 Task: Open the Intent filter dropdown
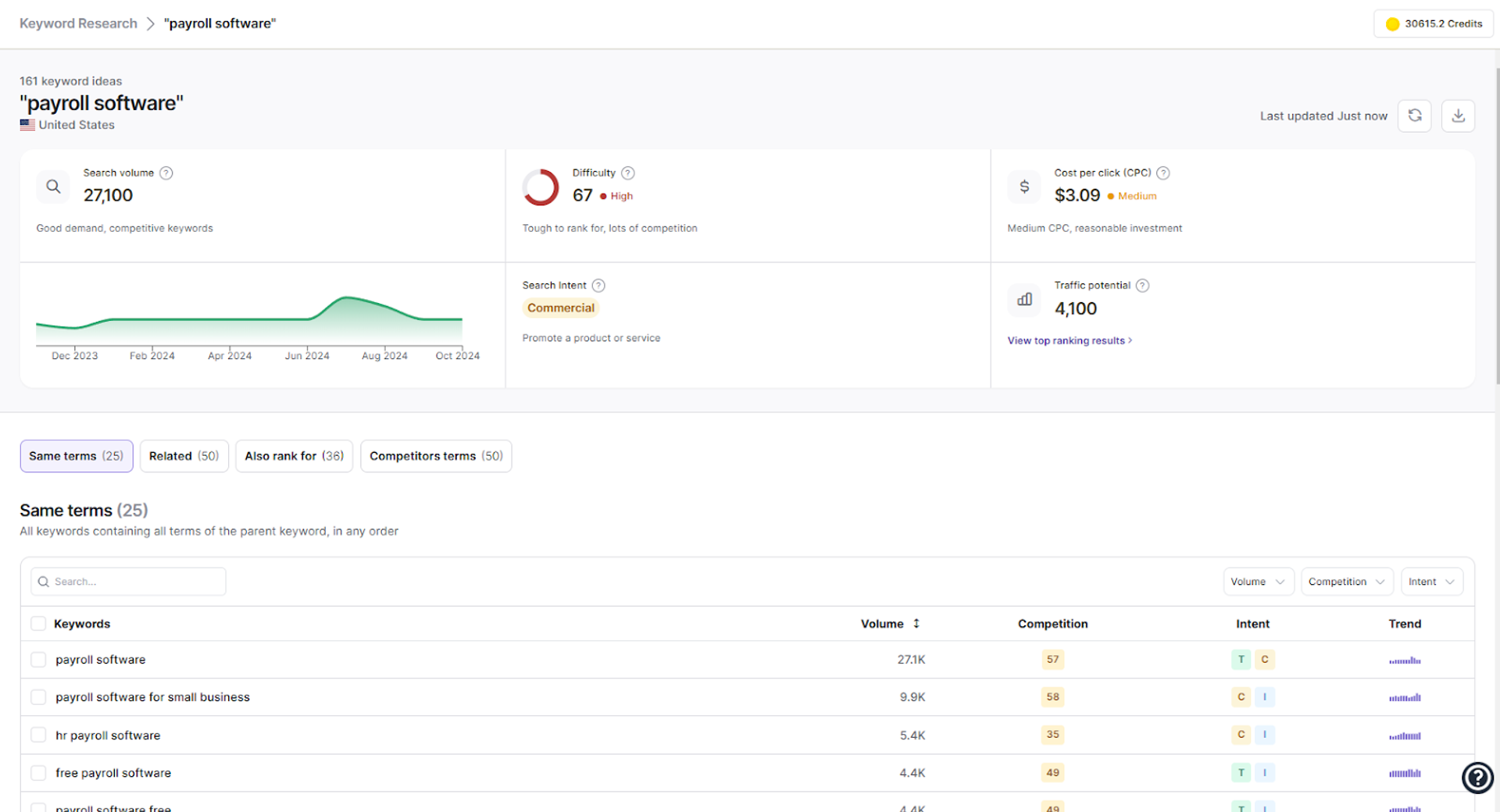pyautogui.click(x=1431, y=582)
